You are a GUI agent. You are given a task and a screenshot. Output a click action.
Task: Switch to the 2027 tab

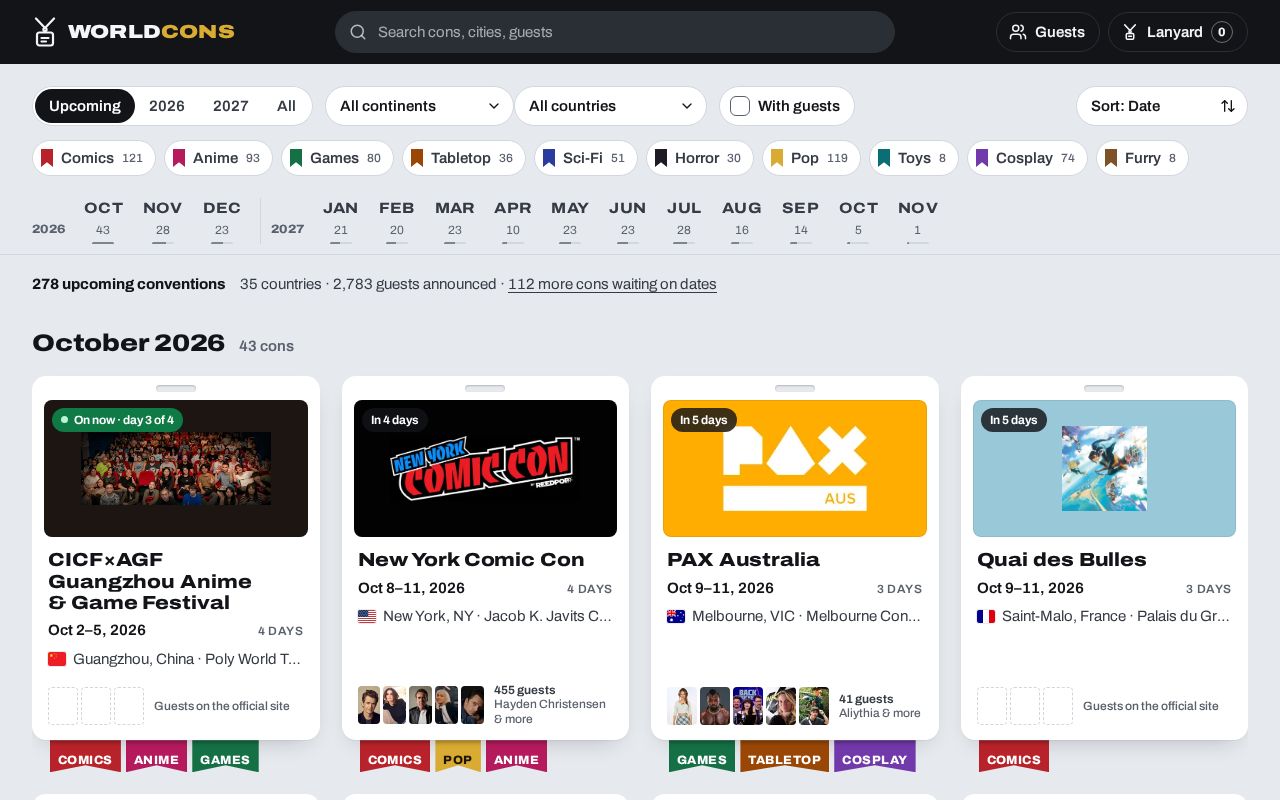click(x=231, y=106)
